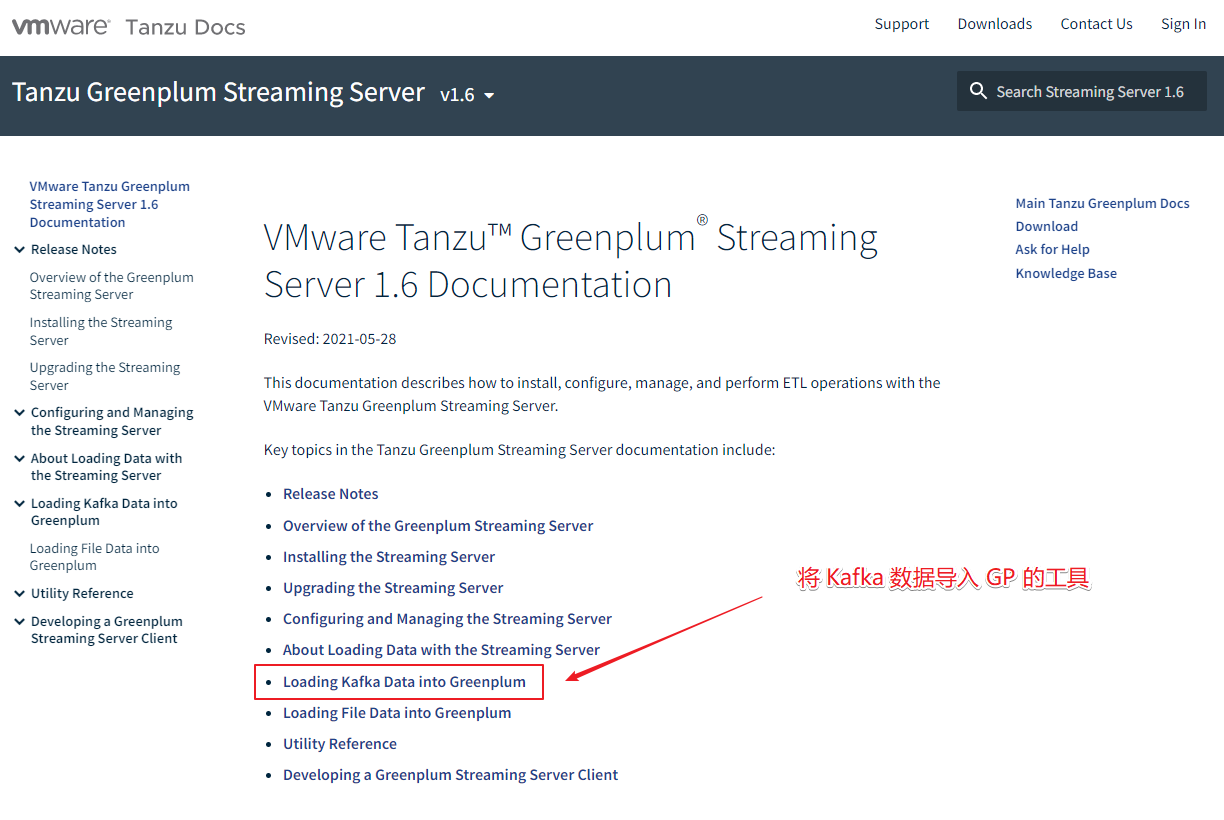Open Developing a Greenplum Streaming Server Client list link
1224x820 pixels.
[450, 775]
